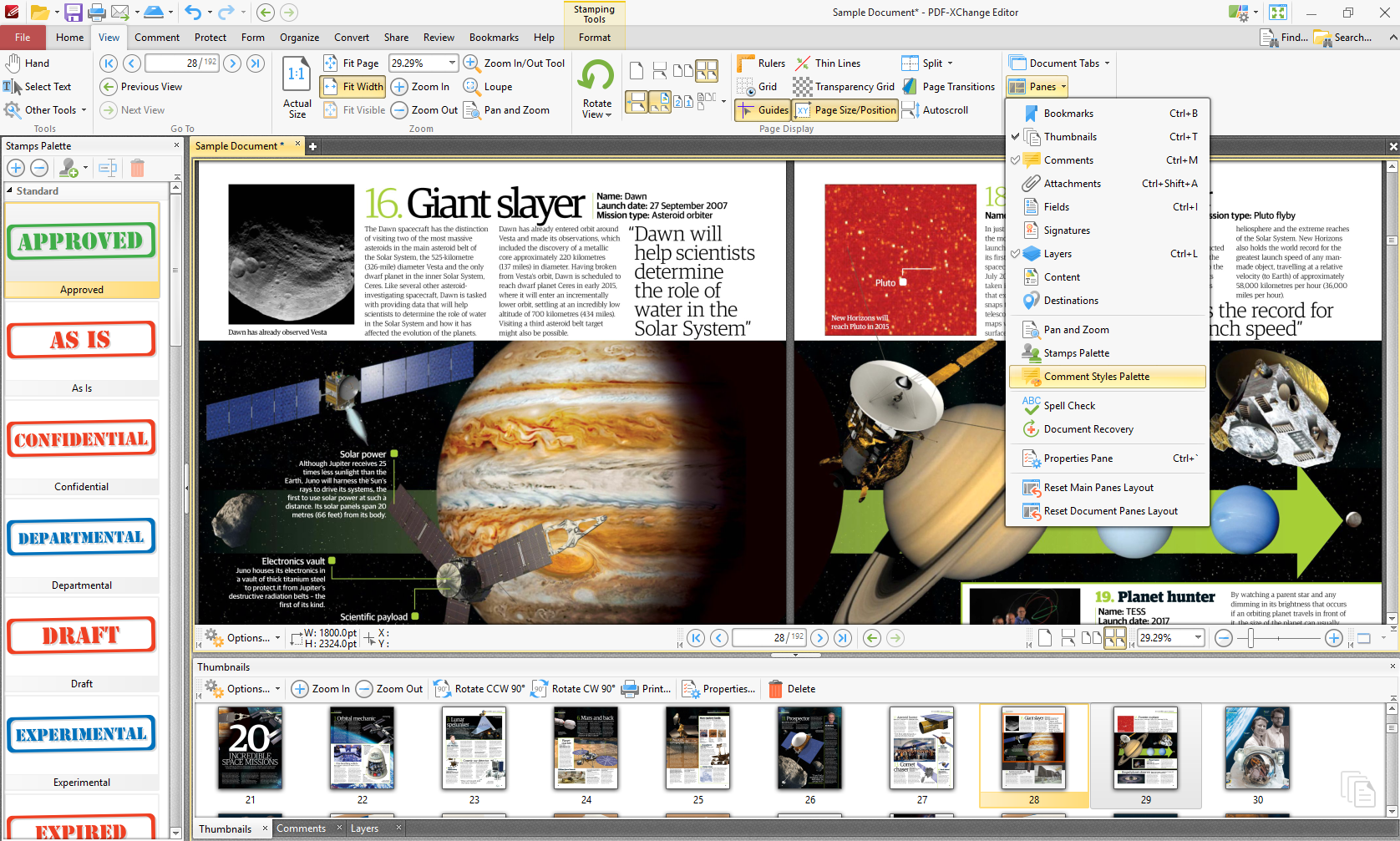Click Previous View button
1400x841 pixels.
click(141, 87)
